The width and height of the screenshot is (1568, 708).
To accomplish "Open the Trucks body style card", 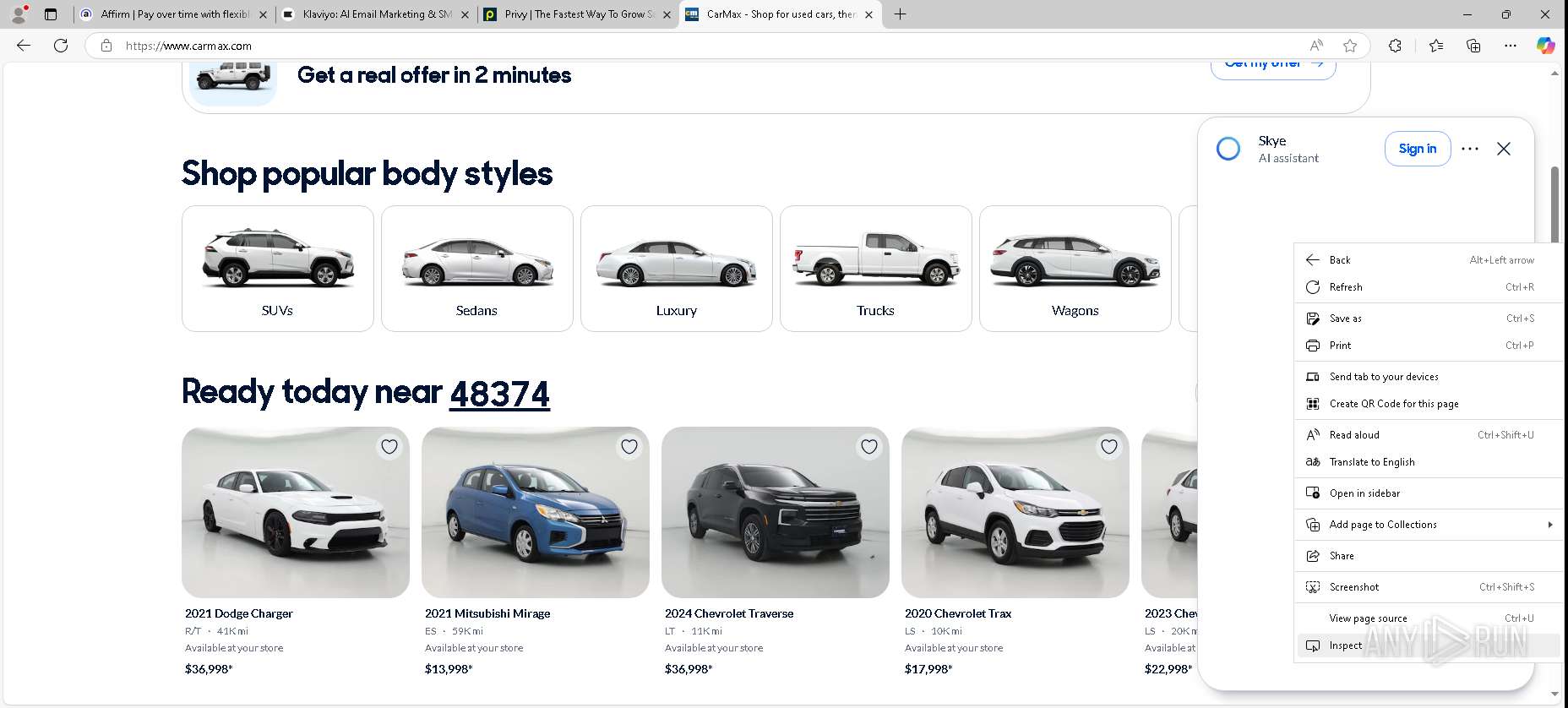I will (876, 269).
